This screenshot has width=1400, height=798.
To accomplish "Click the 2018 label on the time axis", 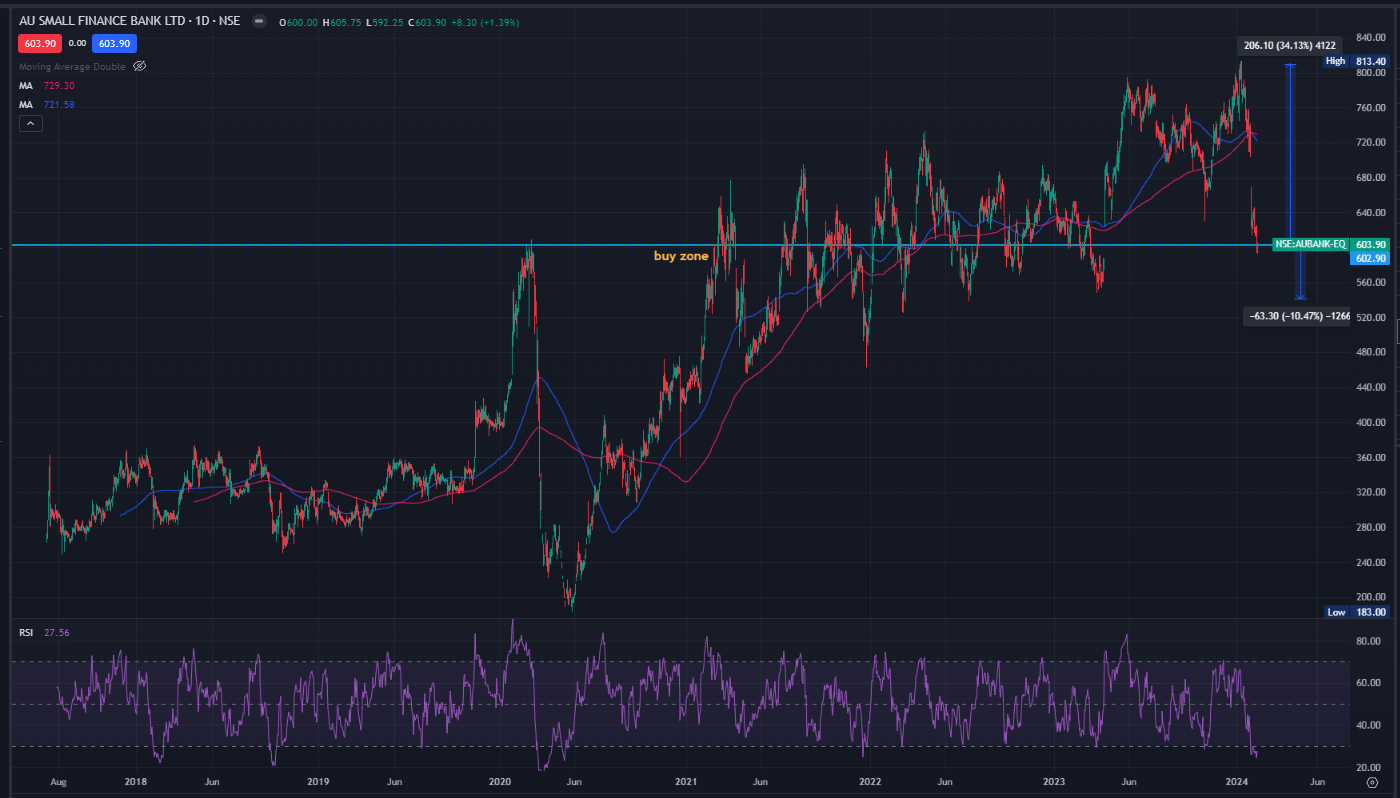I will coord(136,781).
